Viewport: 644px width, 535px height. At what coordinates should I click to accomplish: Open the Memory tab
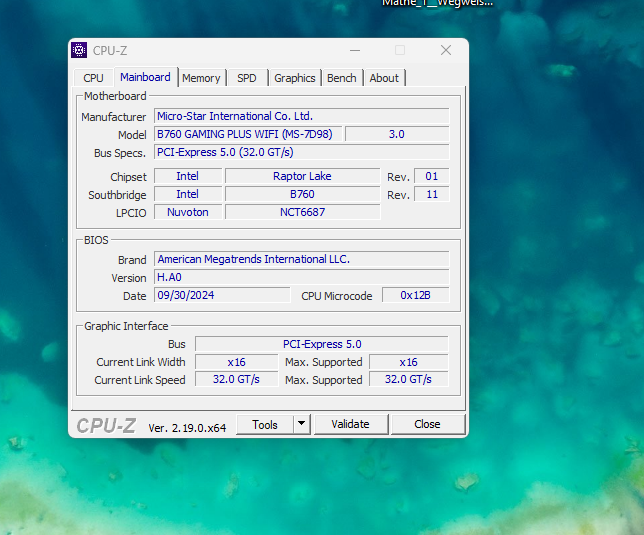pyautogui.click(x=201, y=78)
